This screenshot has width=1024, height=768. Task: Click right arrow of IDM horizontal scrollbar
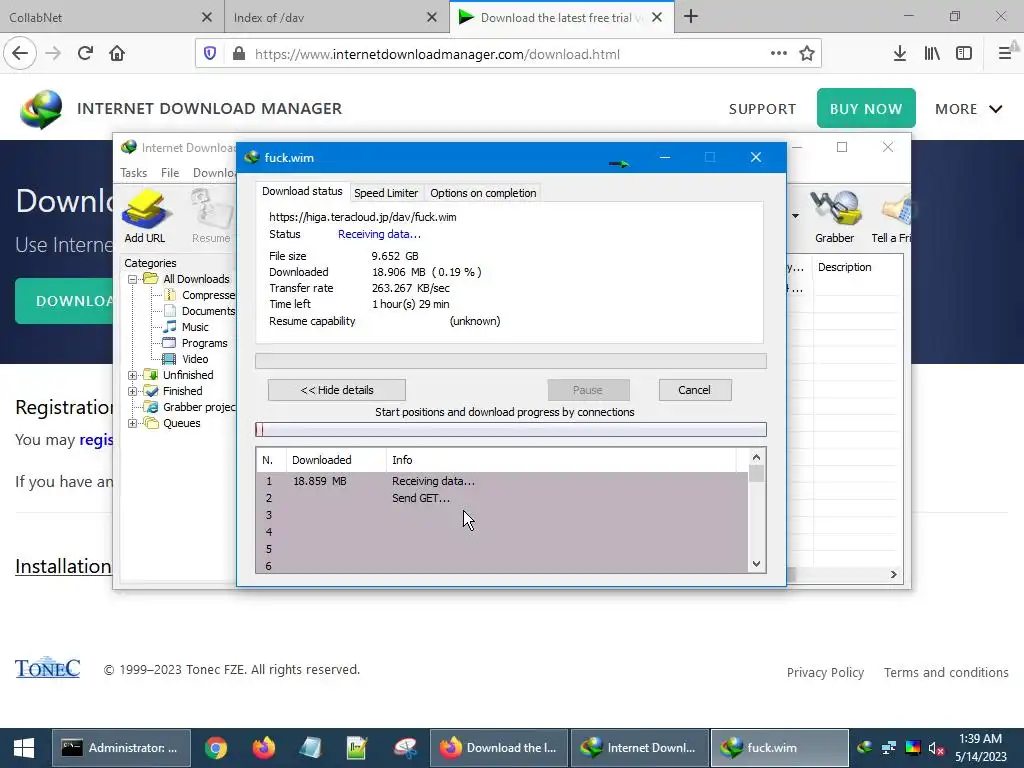pos(893,575)
